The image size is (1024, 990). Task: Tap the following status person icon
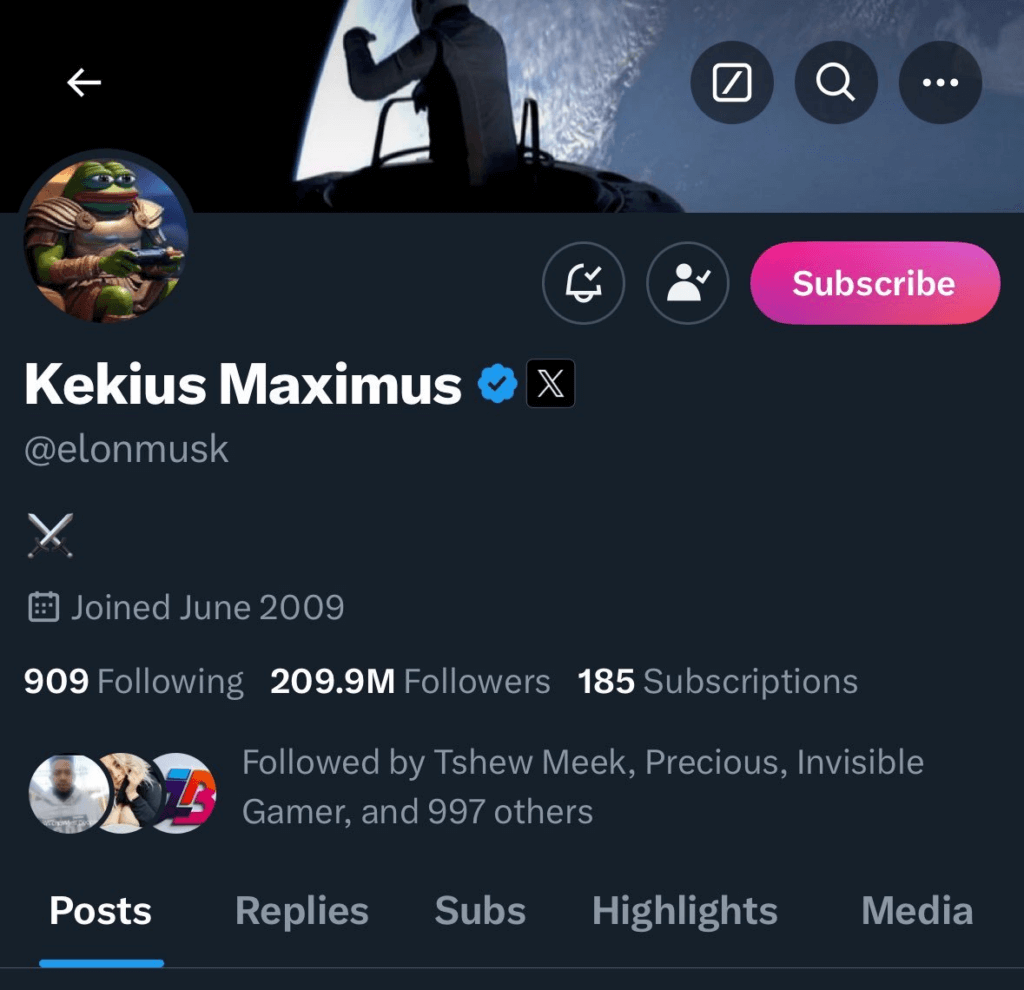tap(687, 283)
